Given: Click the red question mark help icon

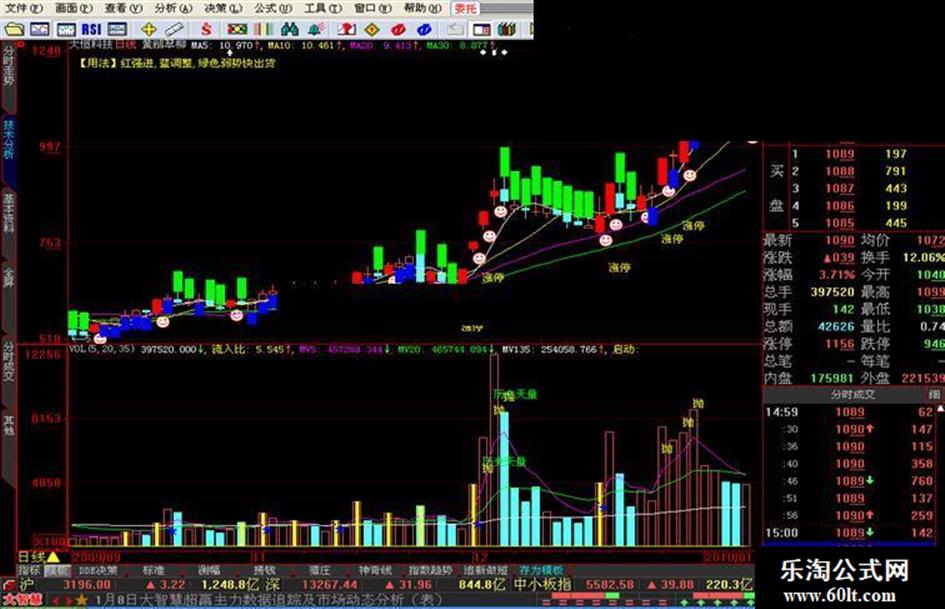Looking at the screenshot, I should [x=347, y=29].
